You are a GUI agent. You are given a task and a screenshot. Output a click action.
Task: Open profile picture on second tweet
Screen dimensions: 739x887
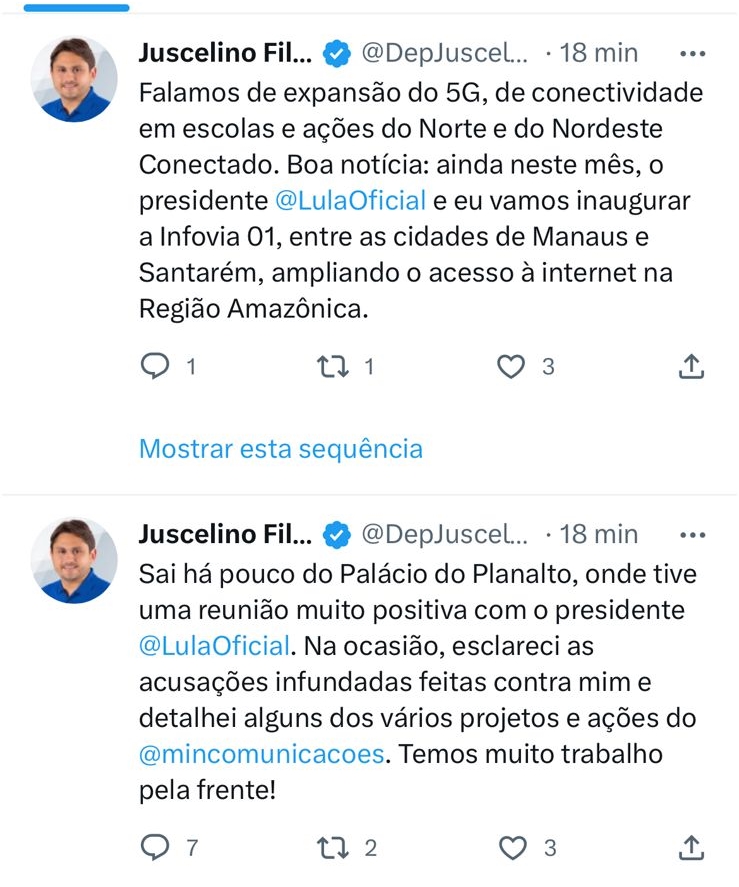click(x=75, y=560)
